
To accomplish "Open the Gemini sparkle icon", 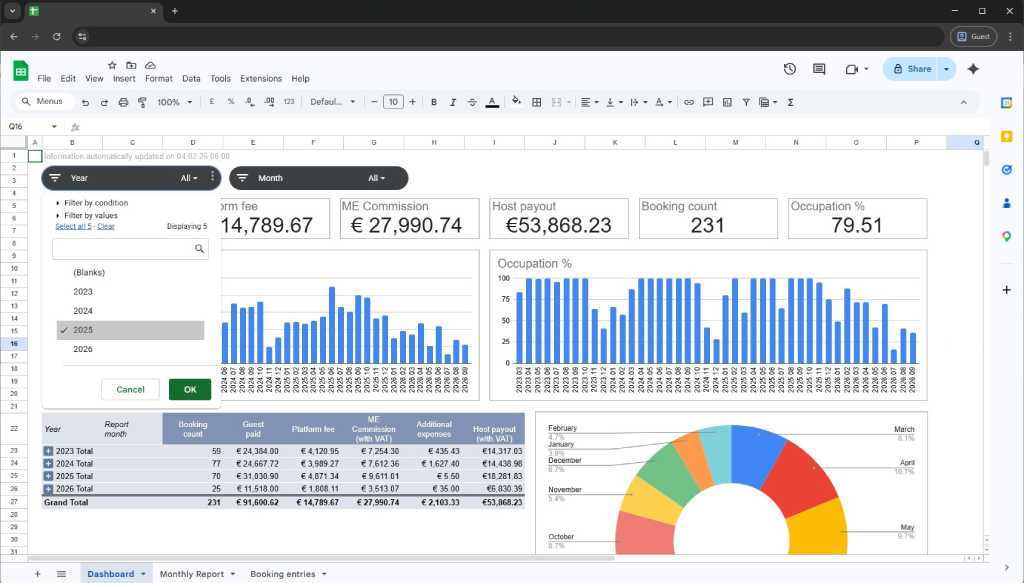I will [x=973, y=69].
